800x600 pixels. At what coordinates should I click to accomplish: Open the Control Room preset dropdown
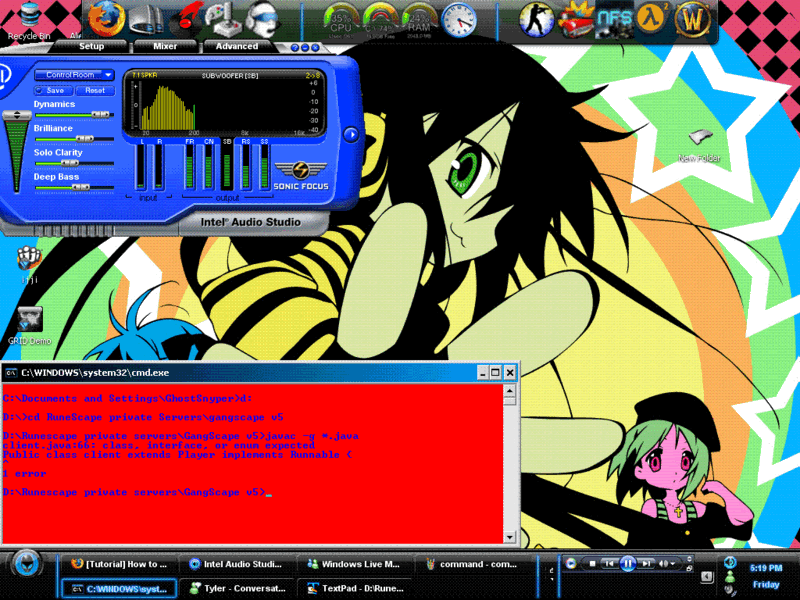coord(73,74)
